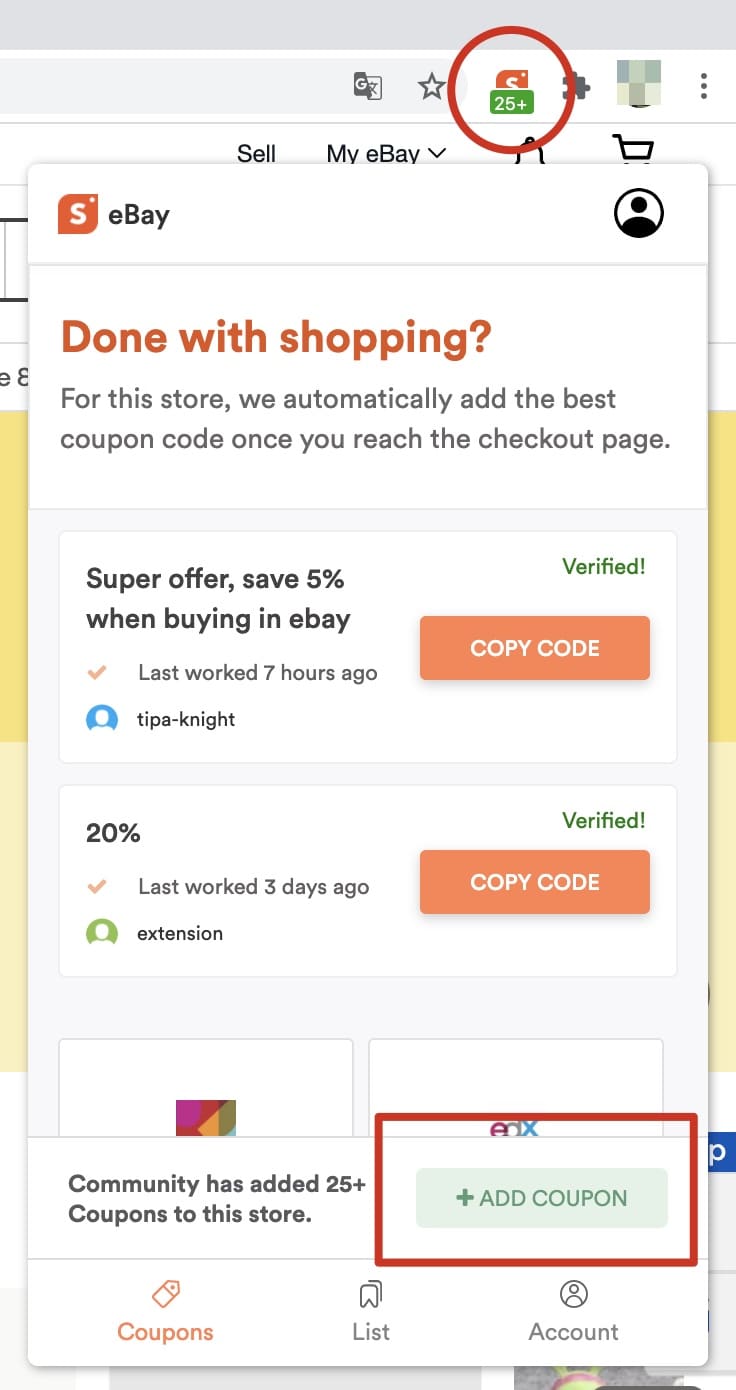Open the Chrome three-dot menu

704,85
